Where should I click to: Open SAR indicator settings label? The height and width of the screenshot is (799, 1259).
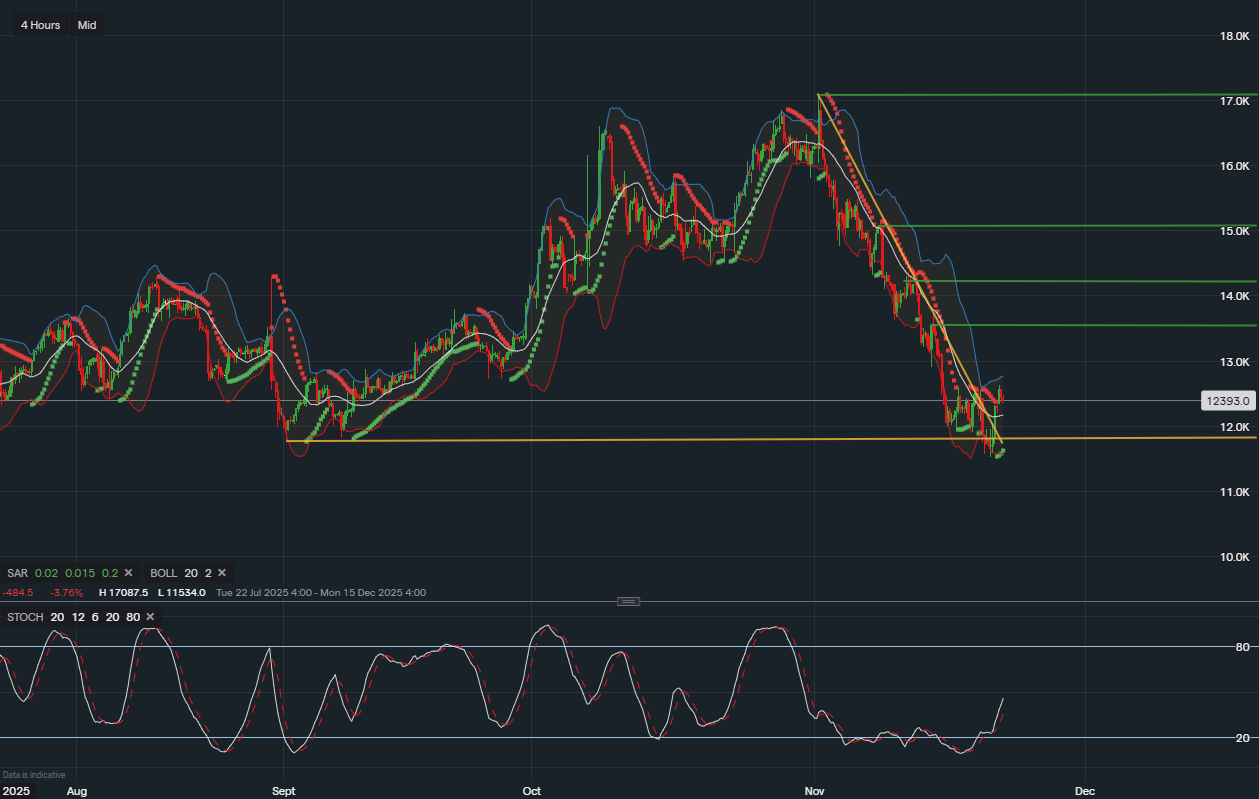[x=17, y=573]
